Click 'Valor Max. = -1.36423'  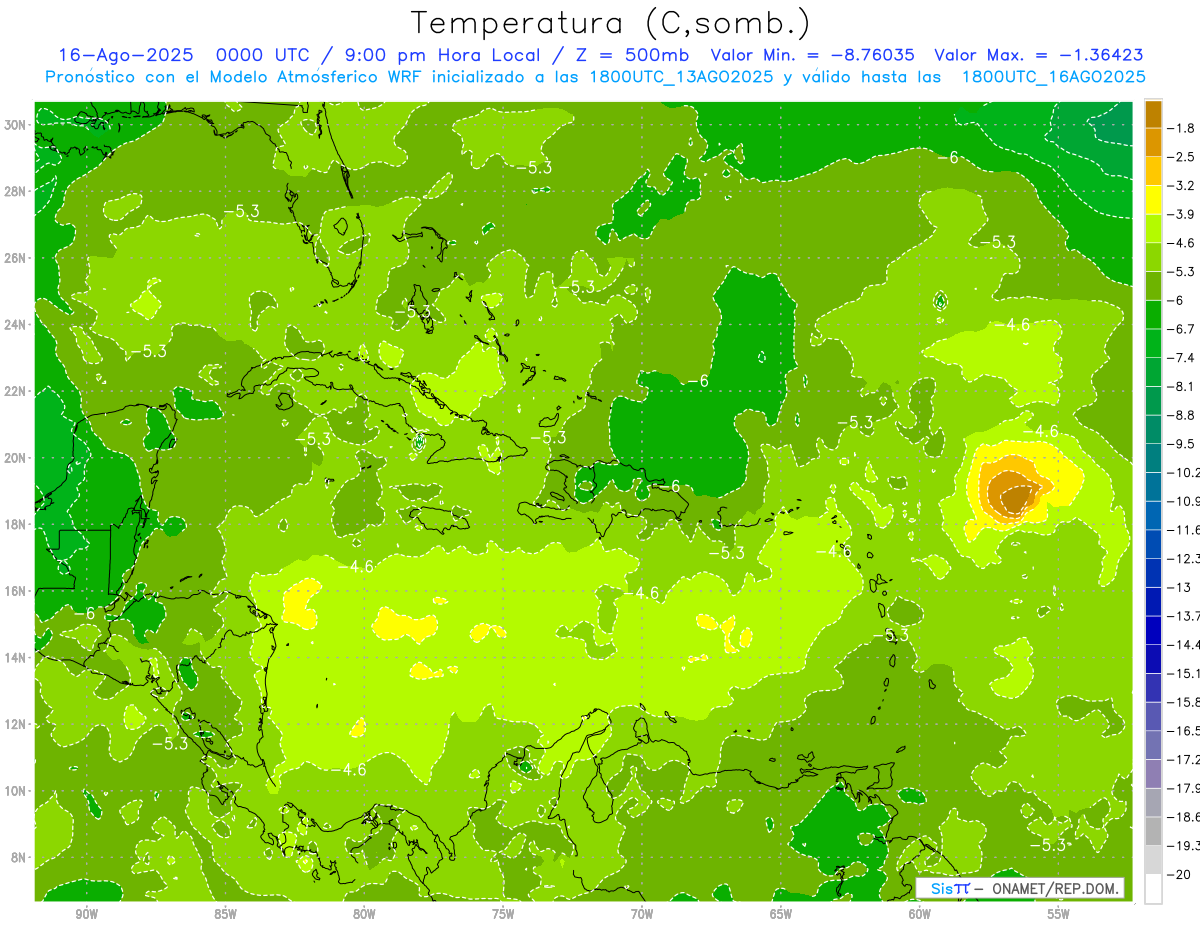[1037, 55]
